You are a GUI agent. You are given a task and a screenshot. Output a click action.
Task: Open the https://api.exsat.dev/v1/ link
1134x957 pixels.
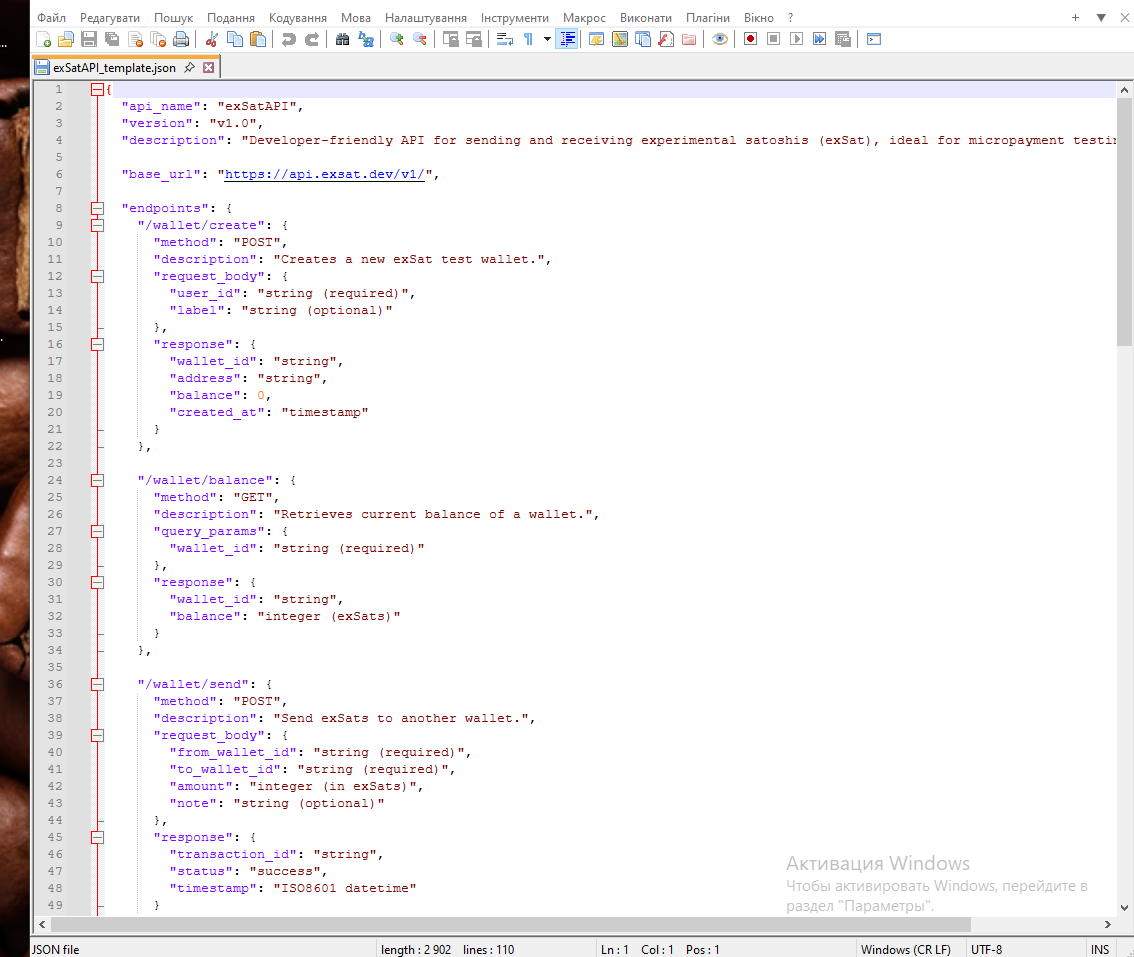tap(324, 174)
